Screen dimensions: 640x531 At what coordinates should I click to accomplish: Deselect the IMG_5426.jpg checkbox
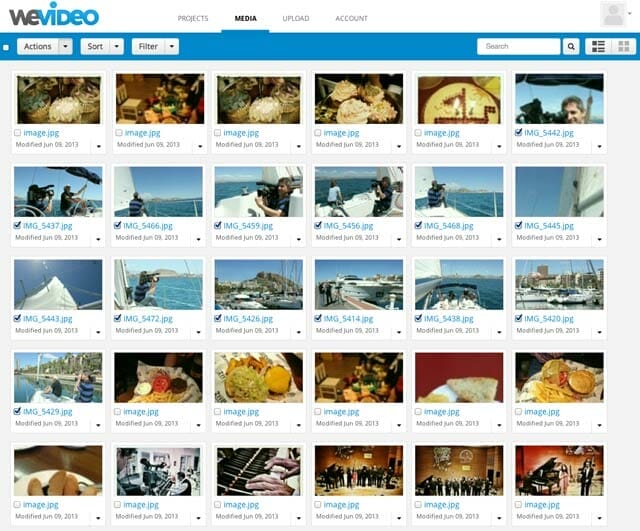pyautogui.click(x=218, y=319)
